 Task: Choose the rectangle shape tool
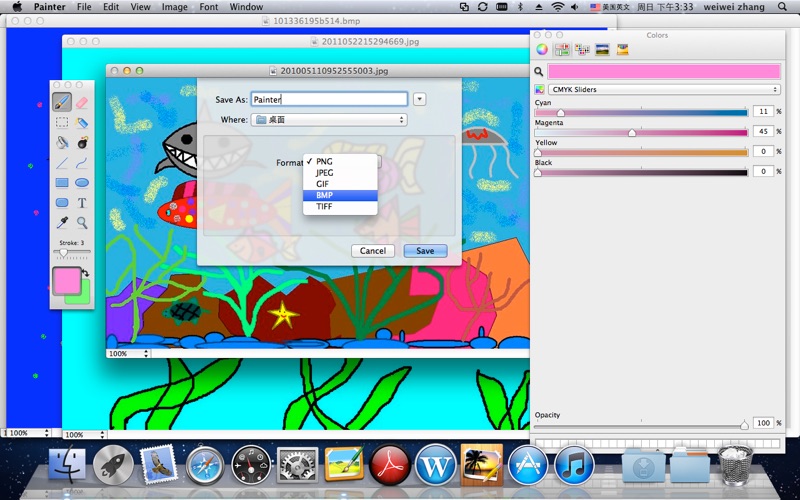coord(62,183)
